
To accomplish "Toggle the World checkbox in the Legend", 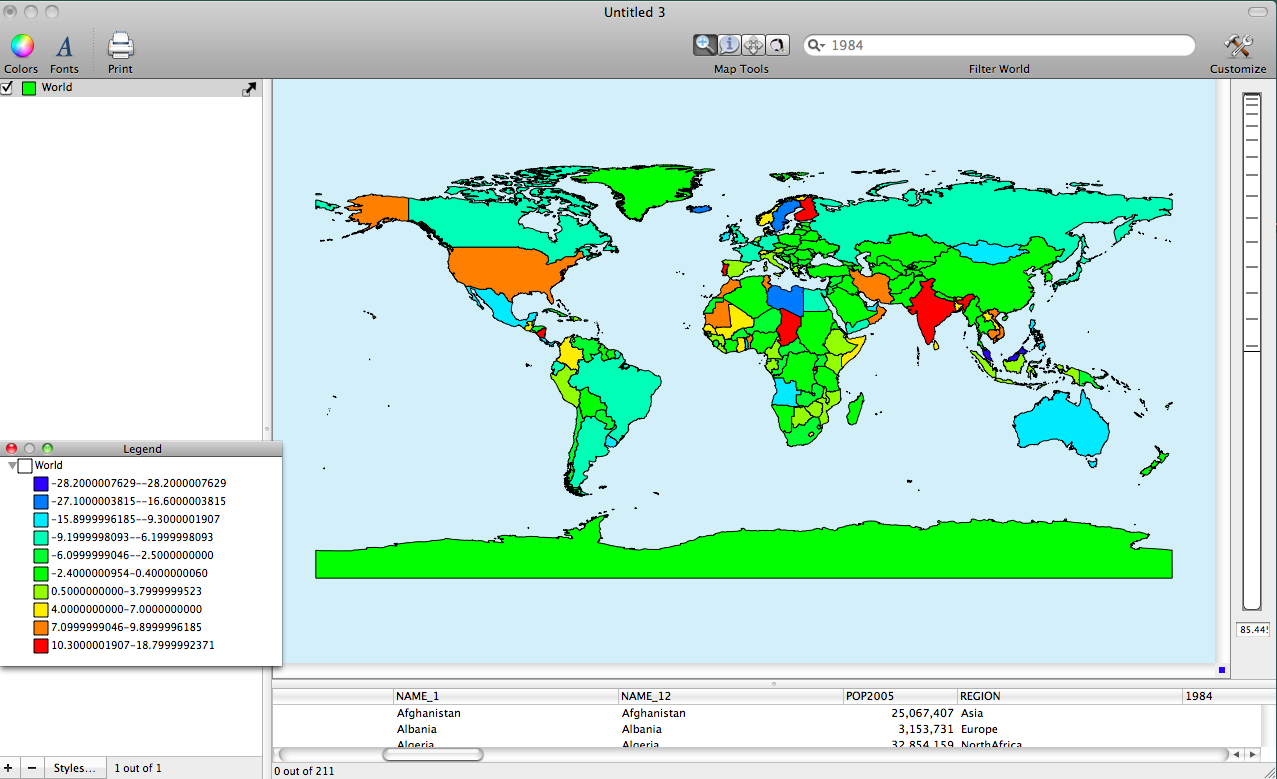I will point(25,466).
